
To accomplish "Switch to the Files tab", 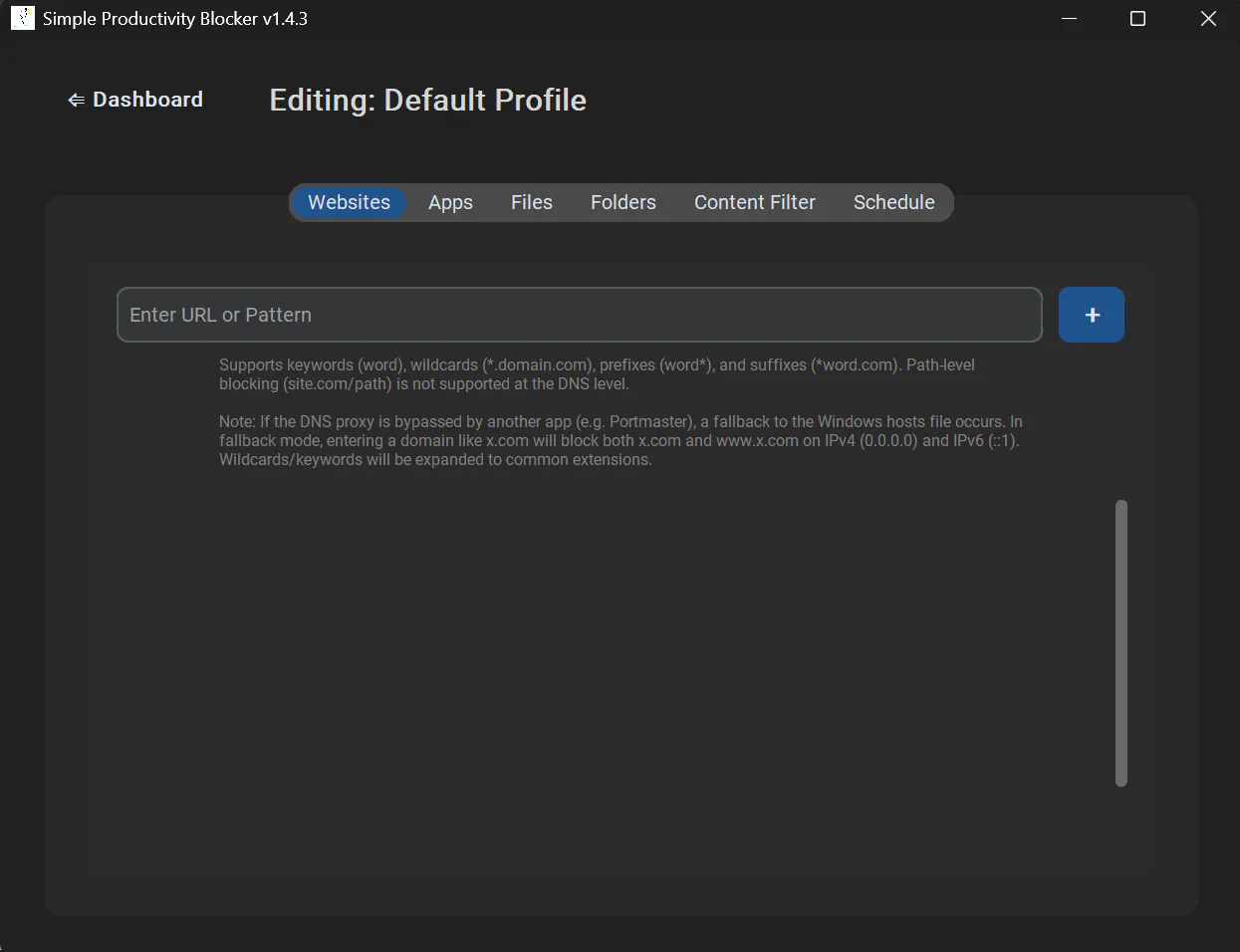I will coord(532,202).
